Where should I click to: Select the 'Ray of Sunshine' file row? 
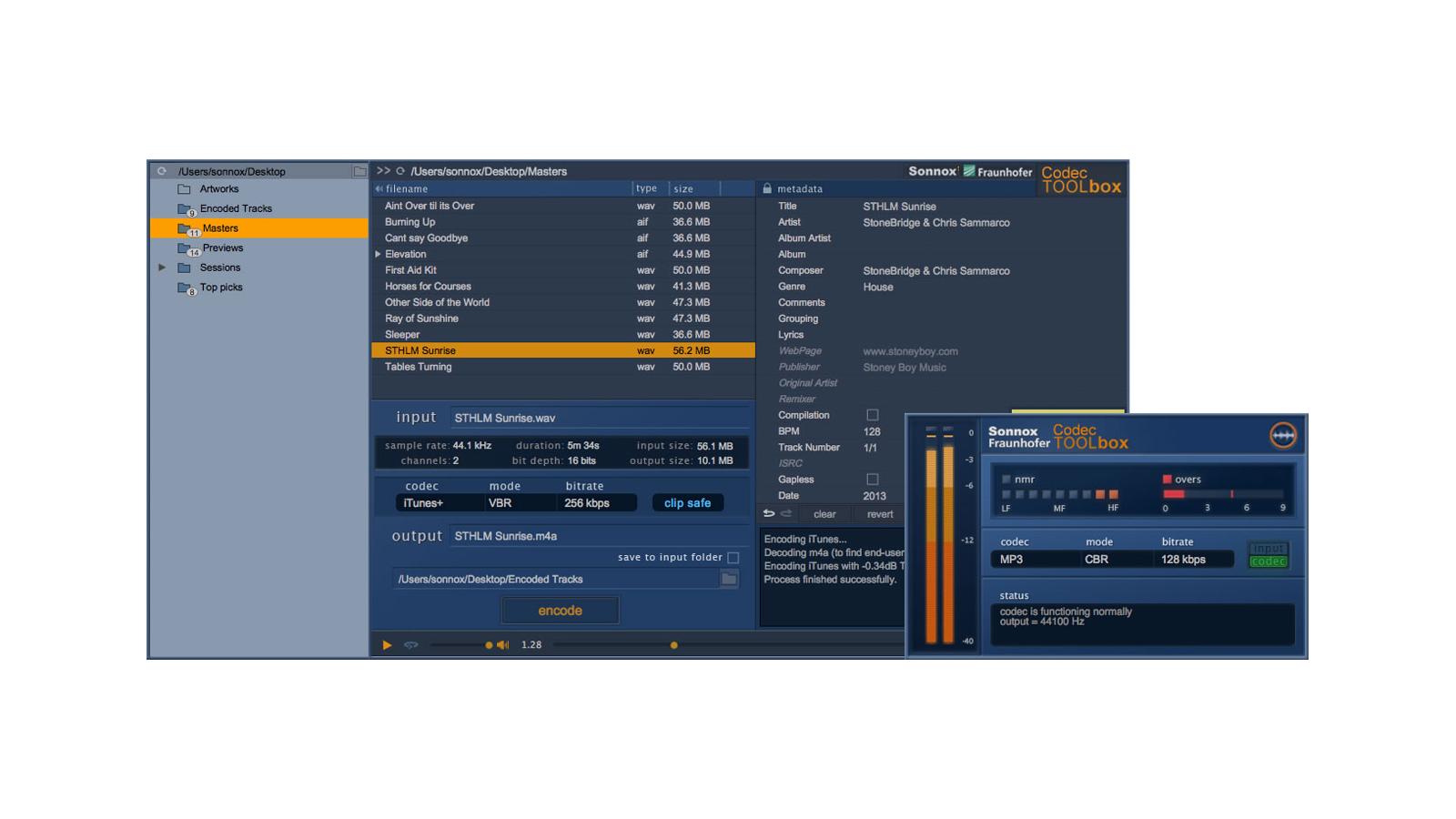[x=563, y=318]
